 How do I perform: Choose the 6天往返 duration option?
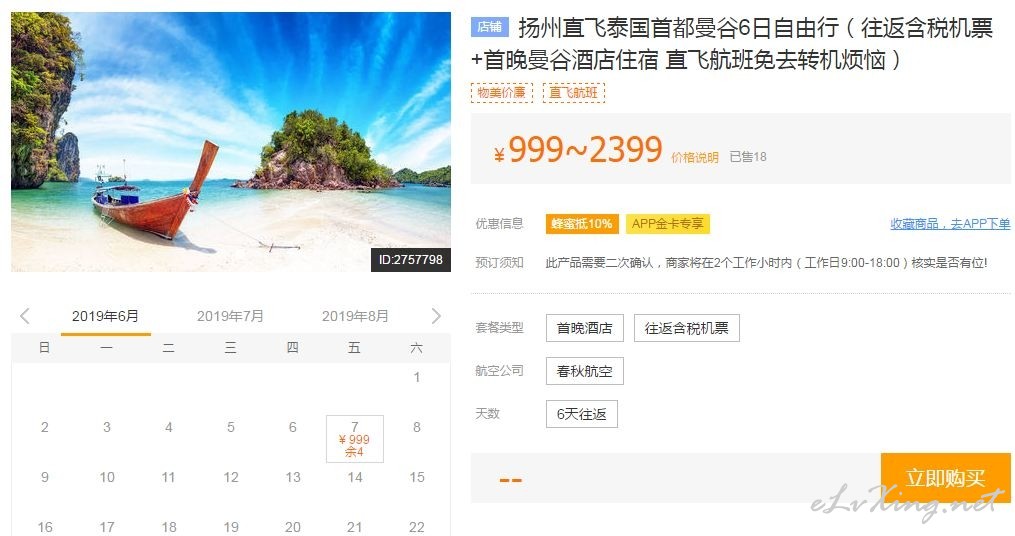pyautogui.click(x=582, y=414)
